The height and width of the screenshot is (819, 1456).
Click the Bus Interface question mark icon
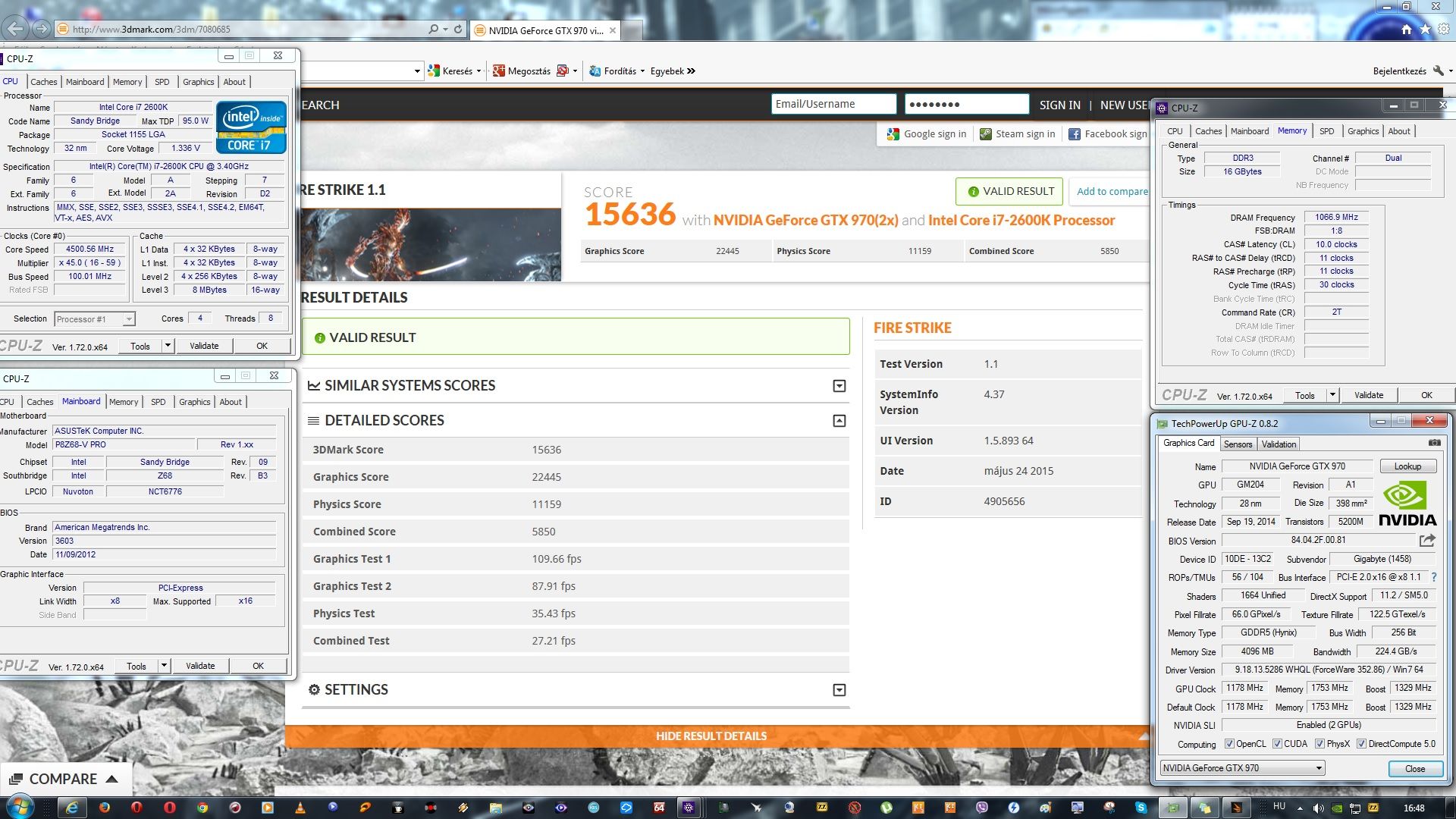[1434, 578]
